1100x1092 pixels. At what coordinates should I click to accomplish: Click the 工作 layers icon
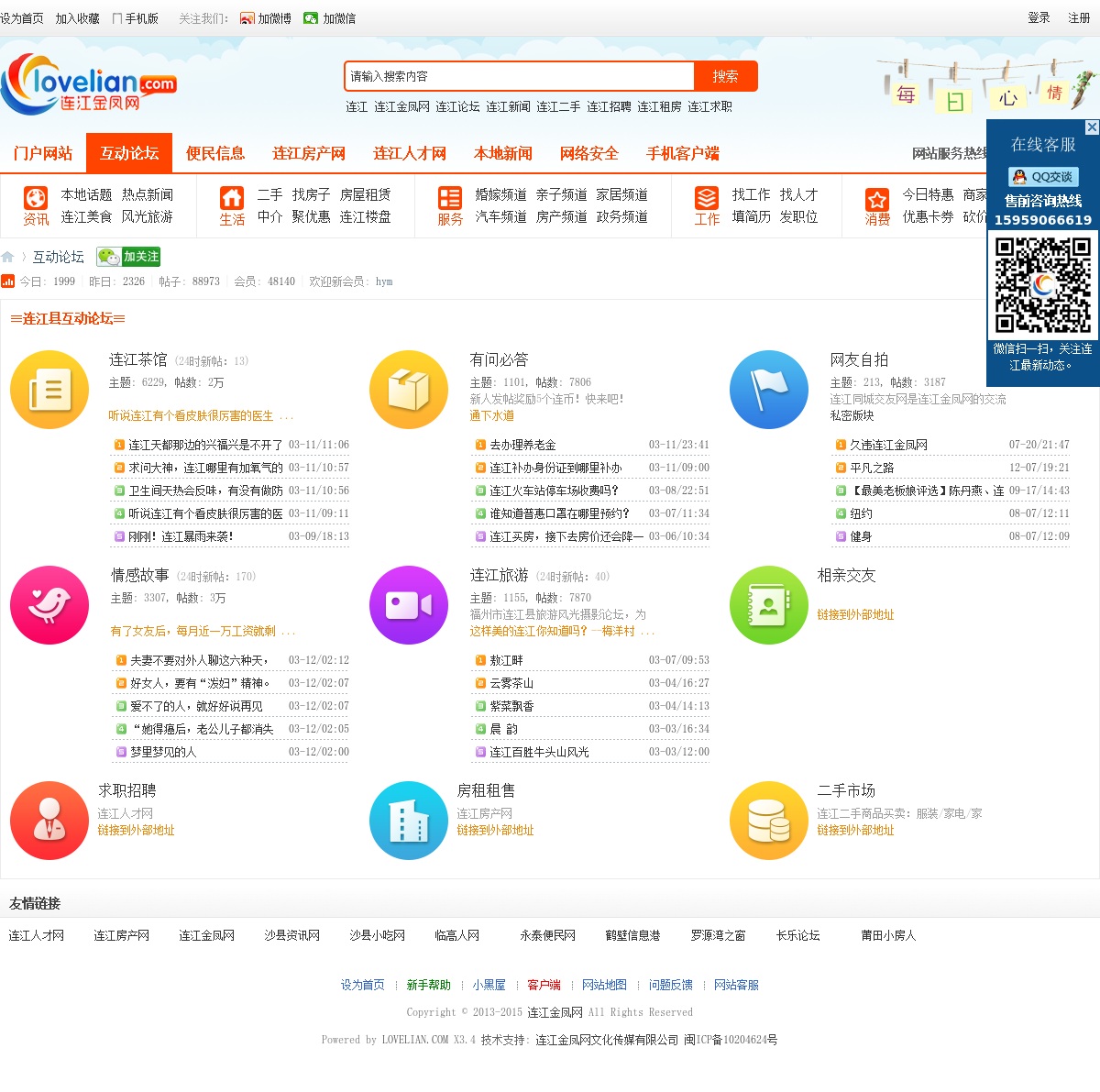click(x=707, y=197)
